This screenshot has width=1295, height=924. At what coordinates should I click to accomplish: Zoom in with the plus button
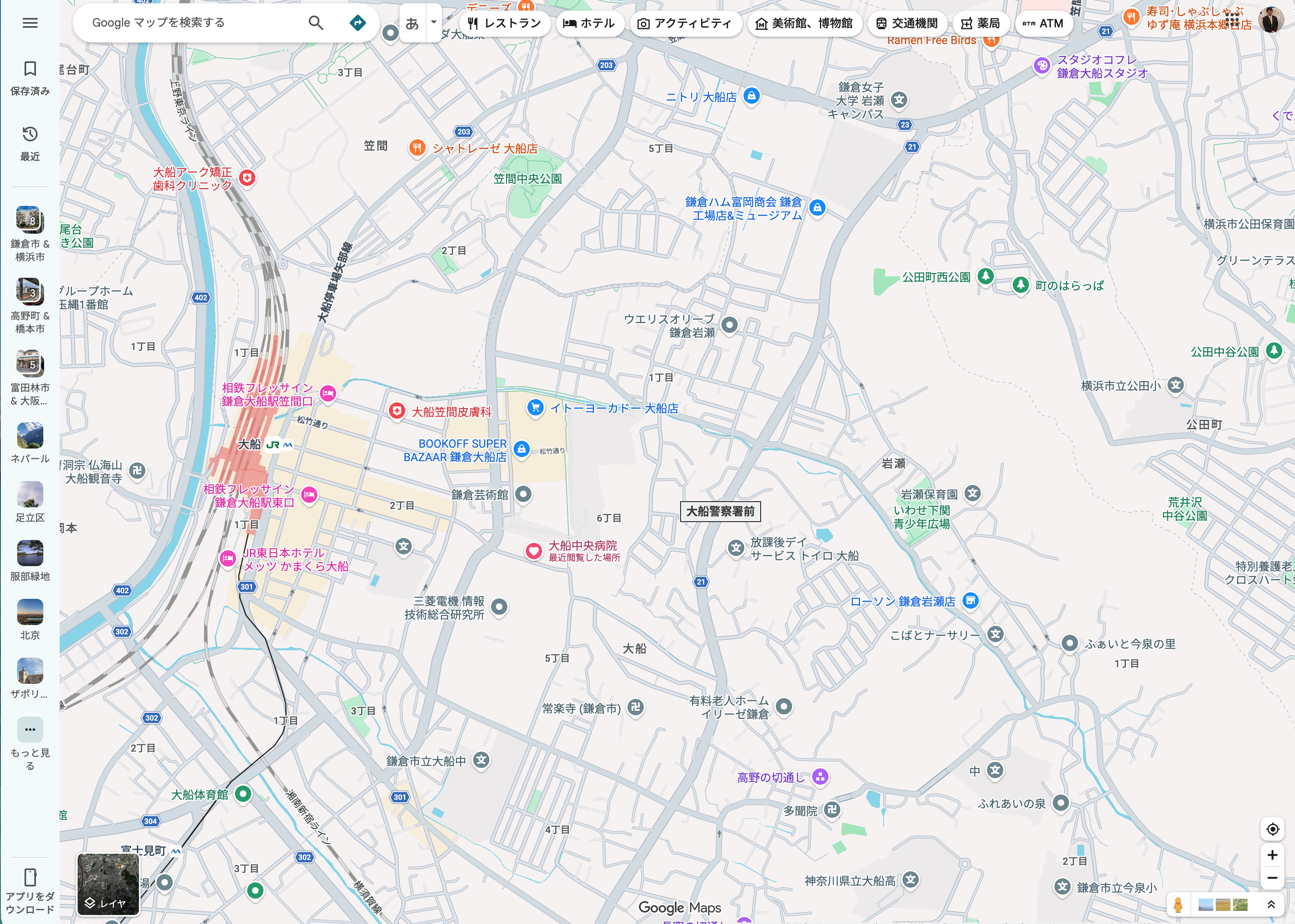[x=1272, y=855]
